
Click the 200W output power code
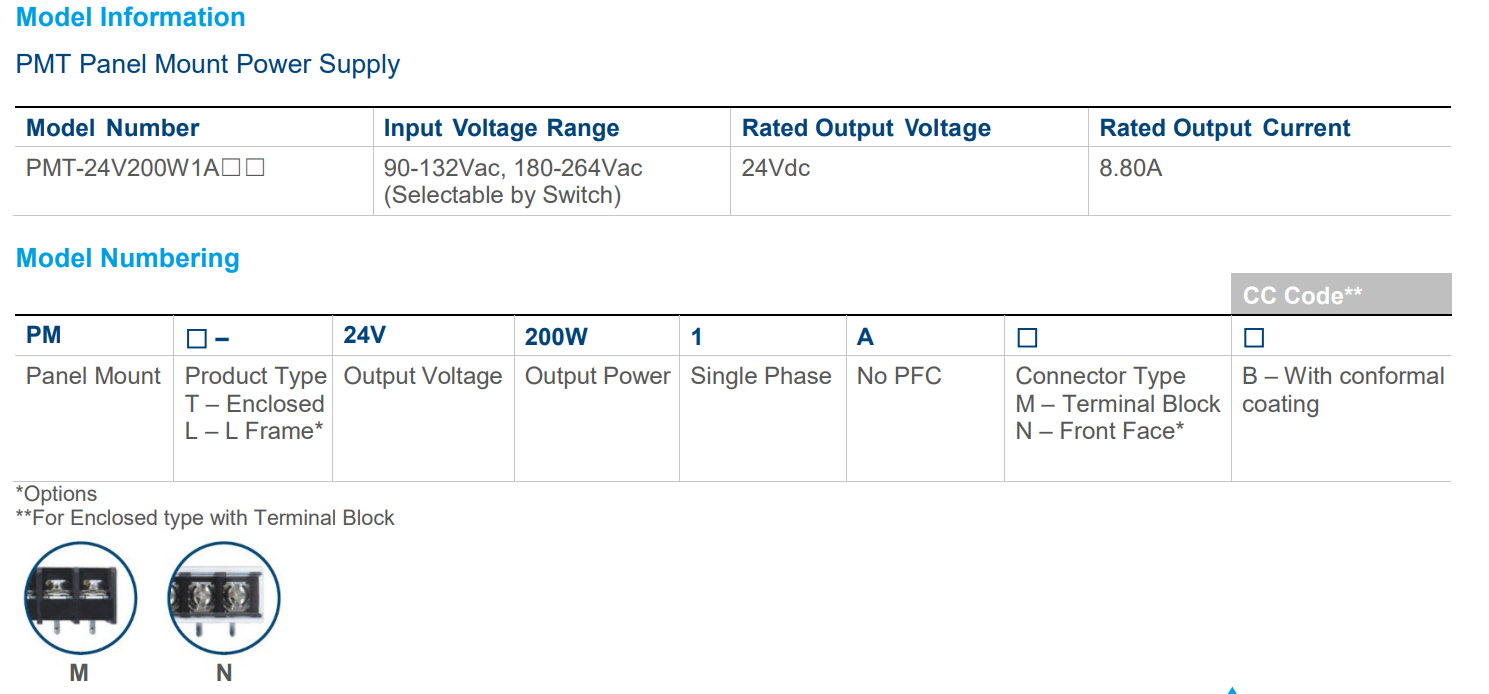(x=556, y=337)
